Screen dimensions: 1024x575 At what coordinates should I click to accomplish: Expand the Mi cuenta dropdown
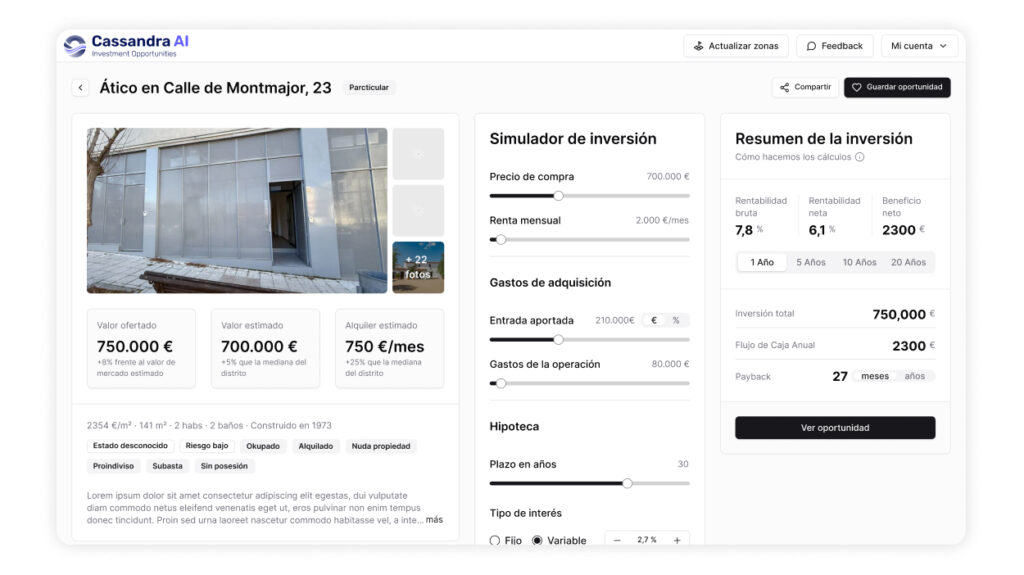click(x=919, y=46)
